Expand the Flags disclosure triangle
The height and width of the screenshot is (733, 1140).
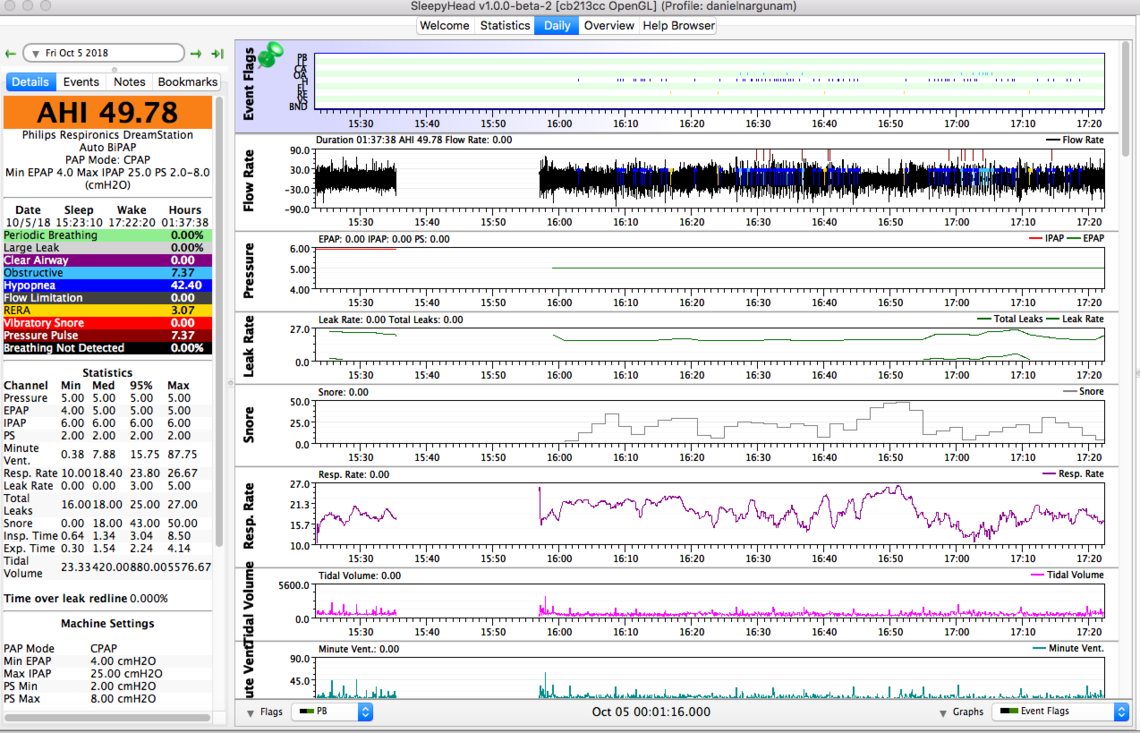coord(250,713)
